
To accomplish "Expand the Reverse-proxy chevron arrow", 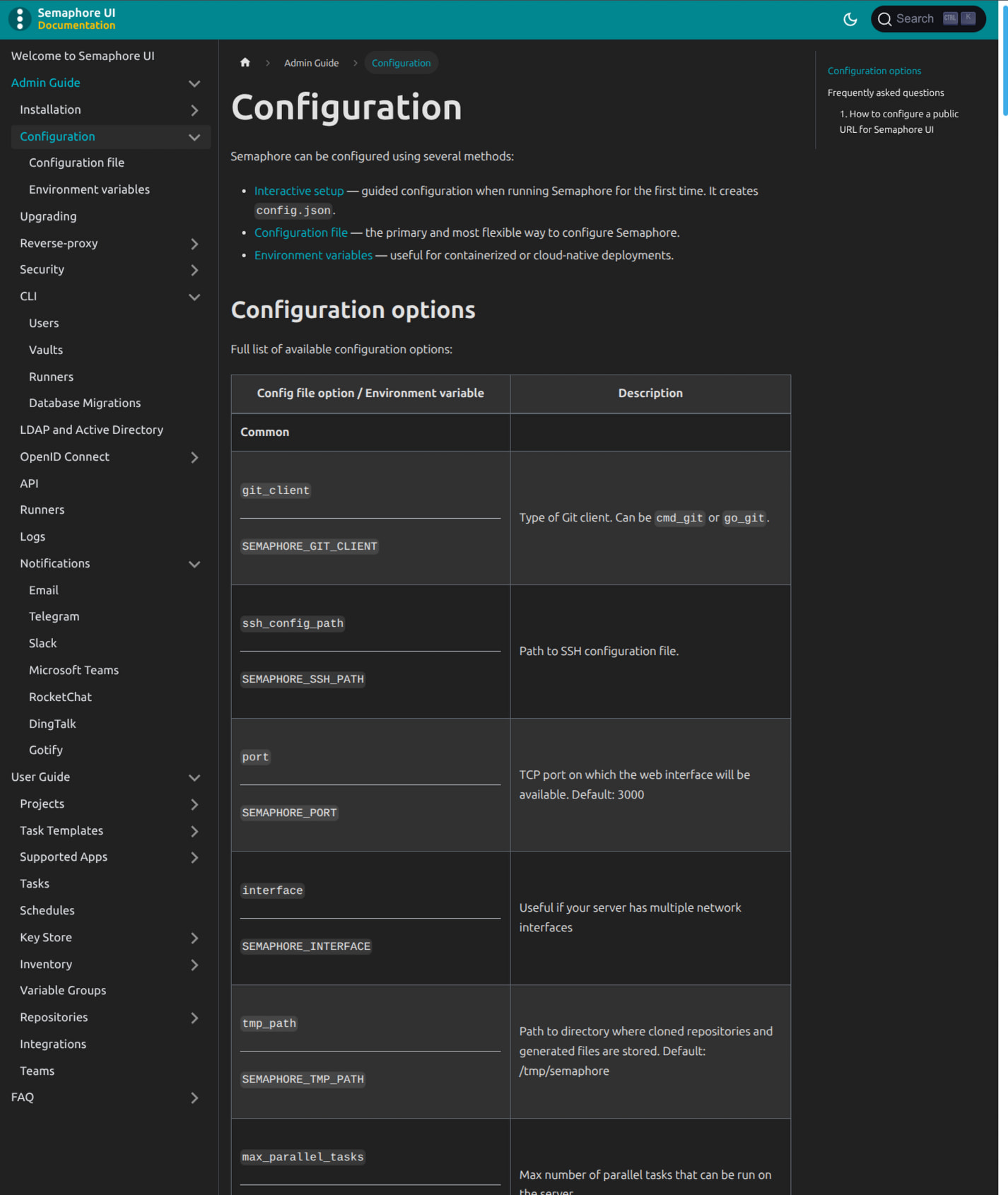I will [194, 244].
